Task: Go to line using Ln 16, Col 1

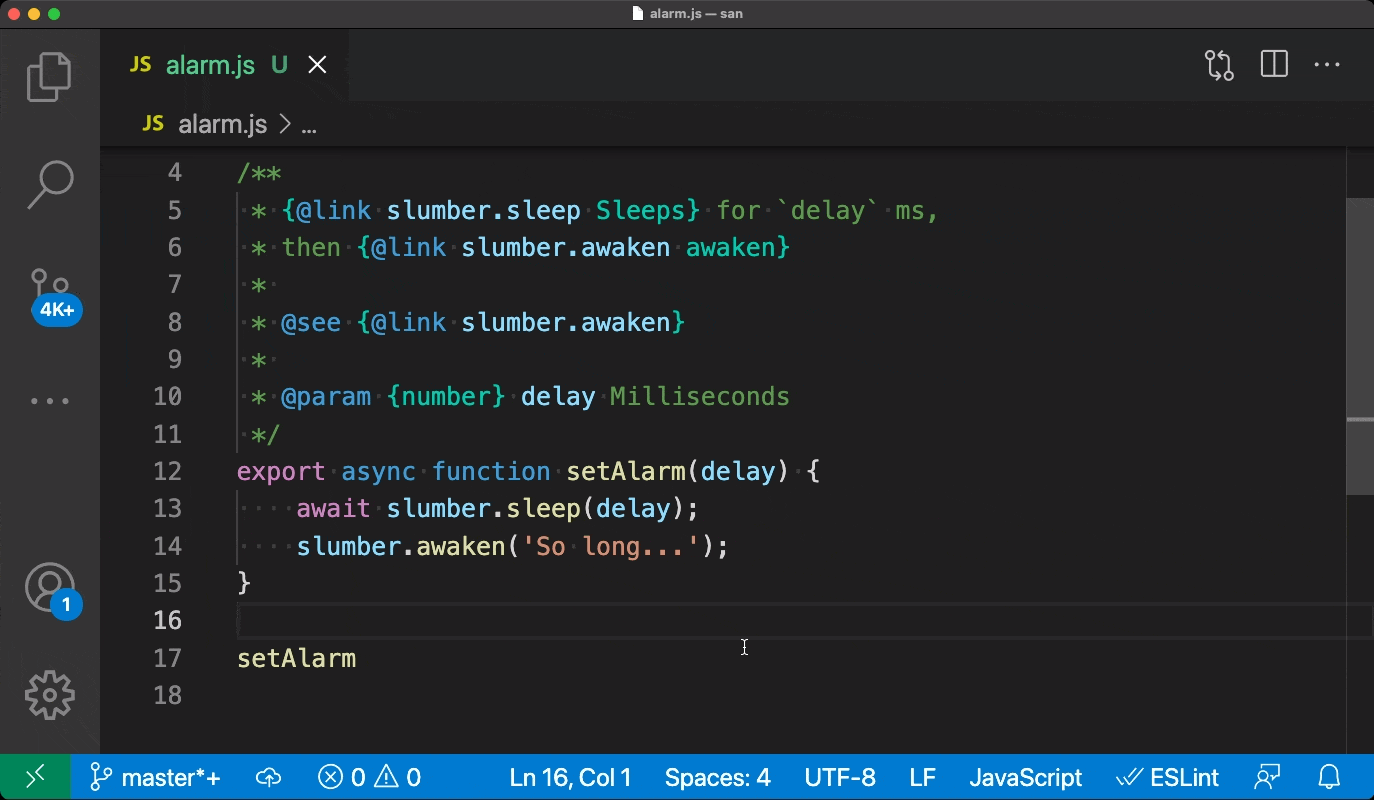Action: pyautogui.click(x=569, y=777)
